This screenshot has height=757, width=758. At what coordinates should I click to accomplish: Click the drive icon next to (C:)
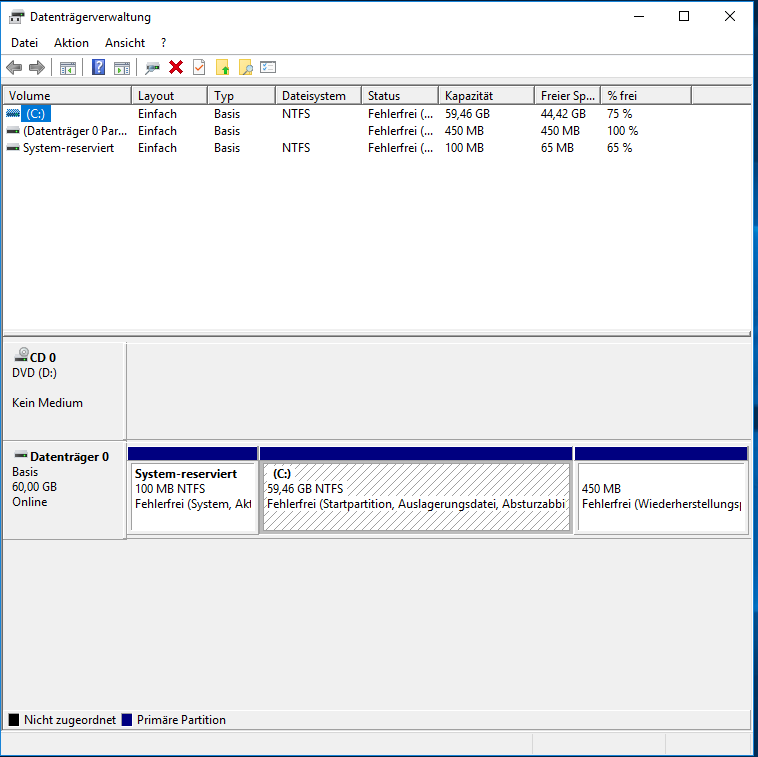[x=13, y=114]
